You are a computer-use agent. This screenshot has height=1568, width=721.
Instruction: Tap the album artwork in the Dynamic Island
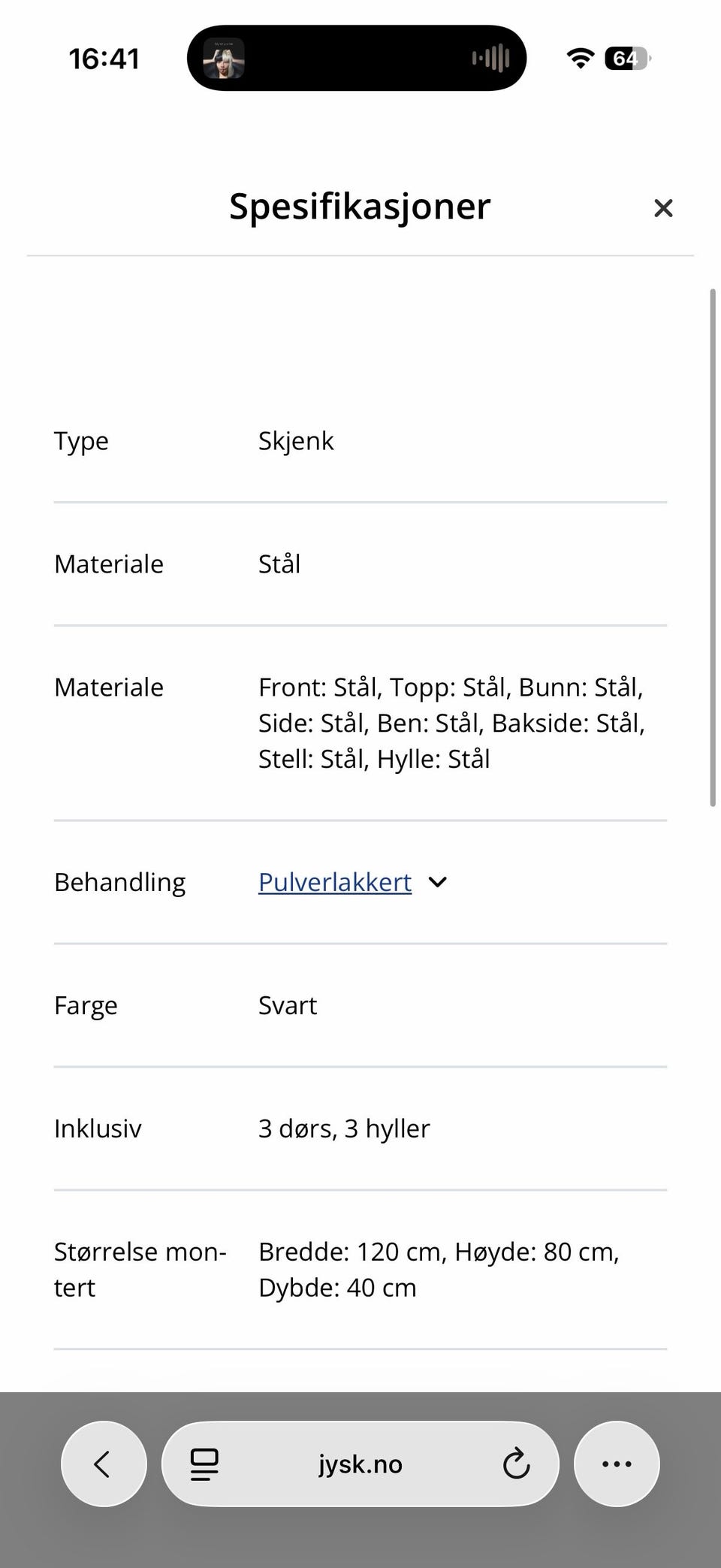pos(224,59)
